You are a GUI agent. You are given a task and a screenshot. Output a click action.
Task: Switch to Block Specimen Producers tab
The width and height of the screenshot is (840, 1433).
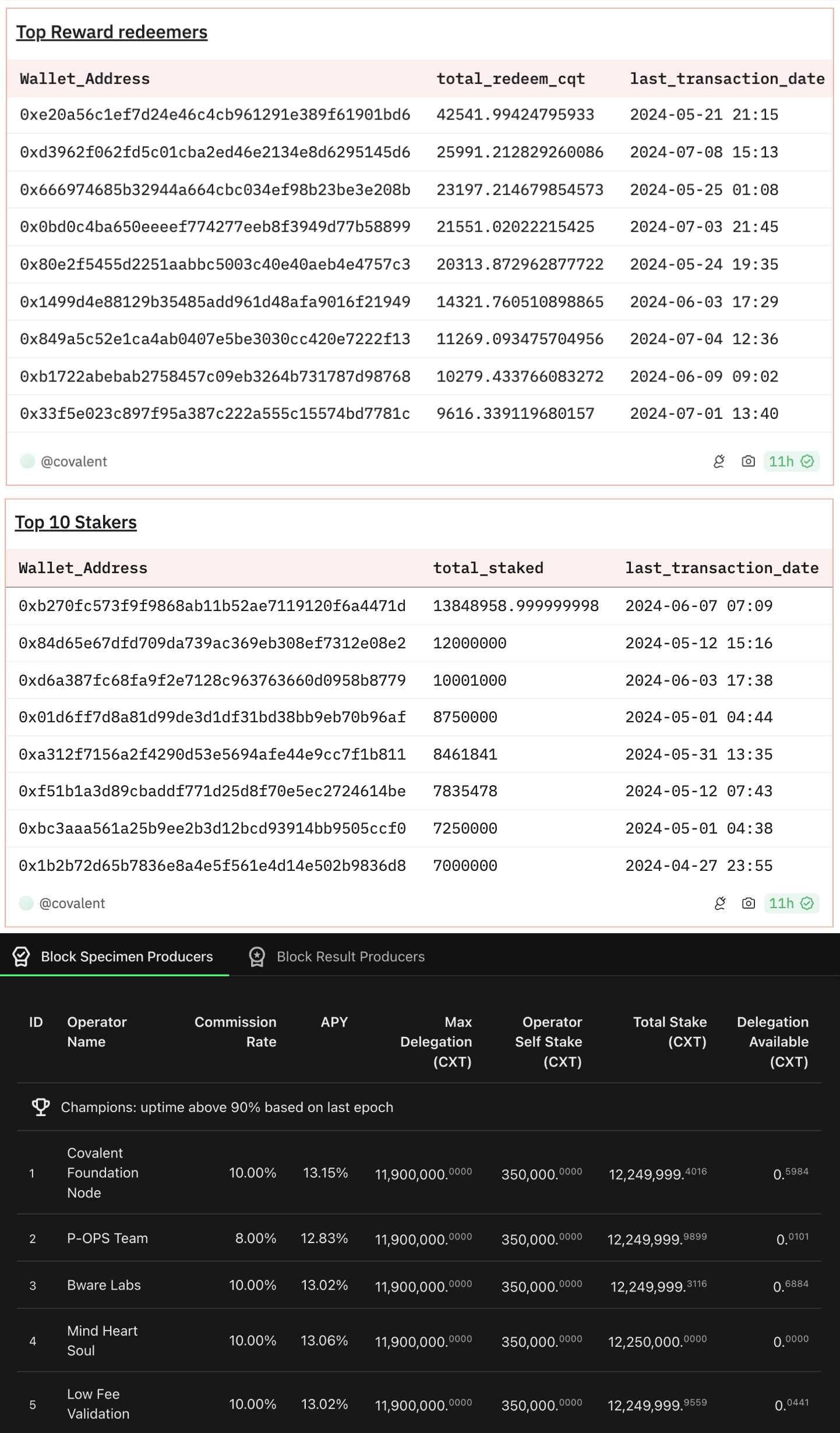click(114, 956)
